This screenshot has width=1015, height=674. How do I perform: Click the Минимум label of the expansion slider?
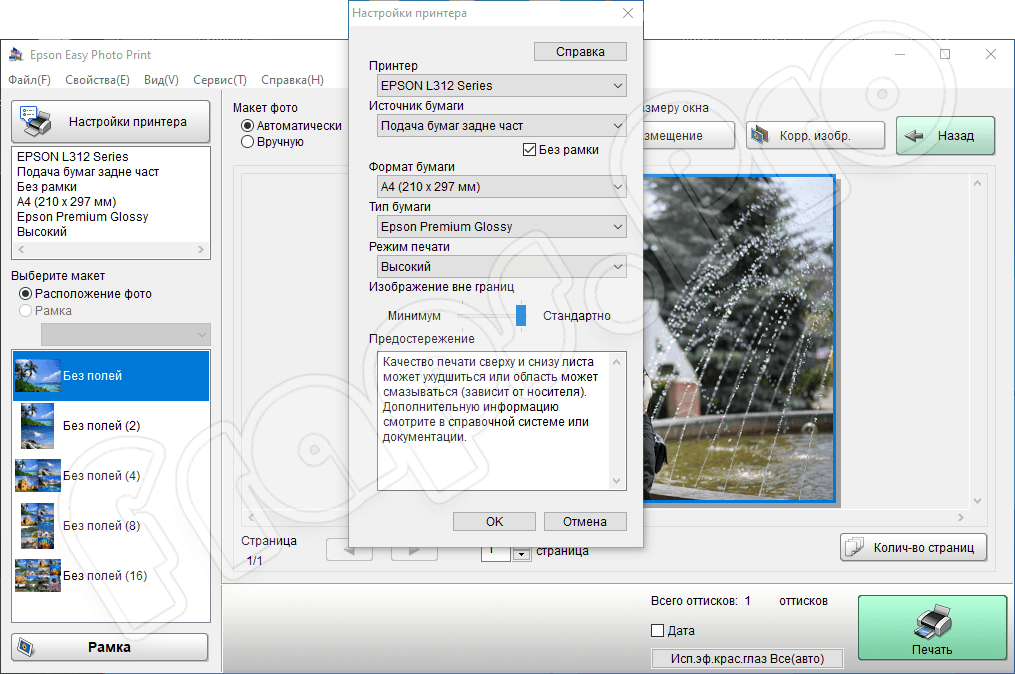(414, 316)
